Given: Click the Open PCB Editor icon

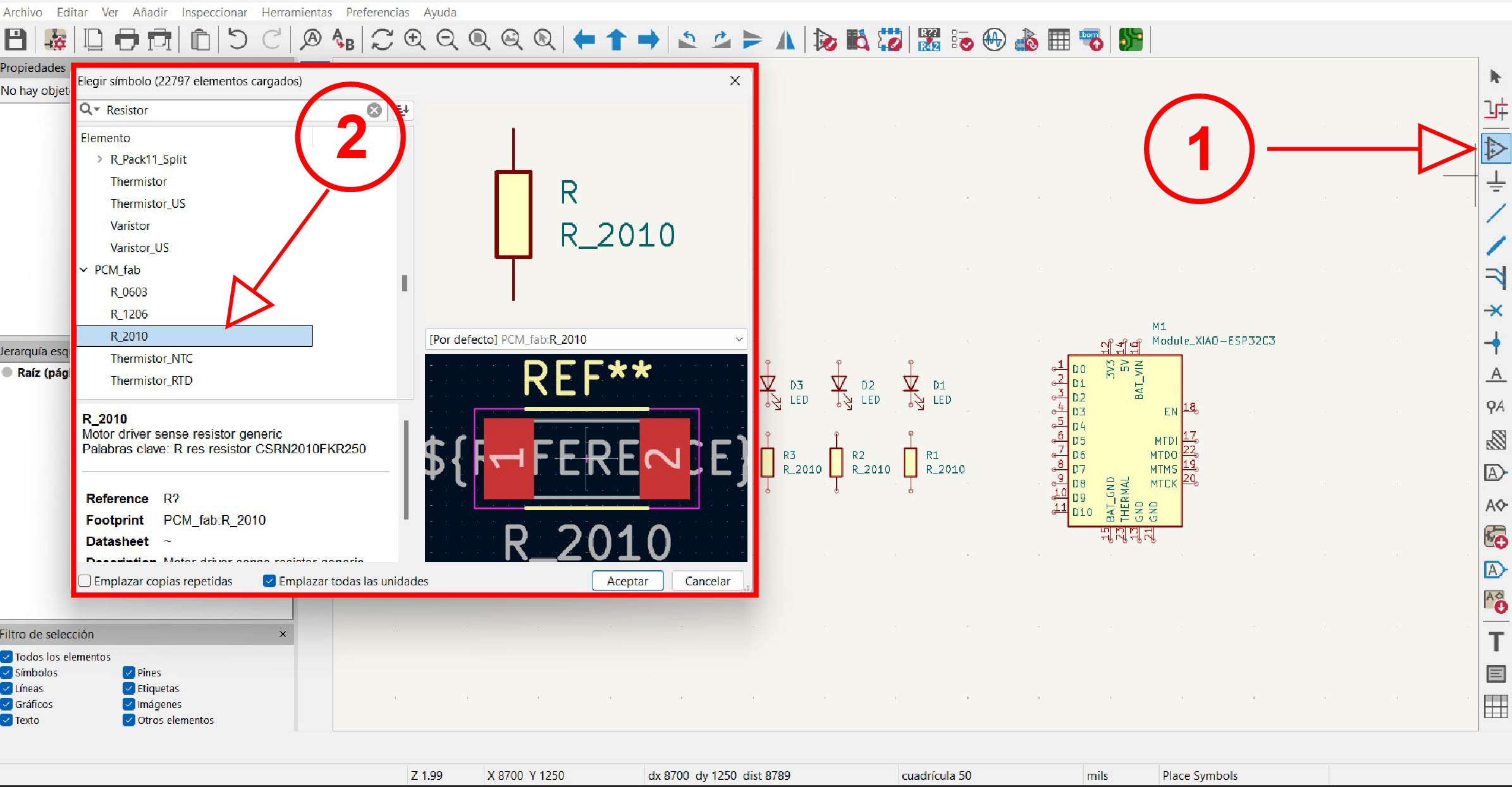Looking at the screenshot, I should point(1131,40).
